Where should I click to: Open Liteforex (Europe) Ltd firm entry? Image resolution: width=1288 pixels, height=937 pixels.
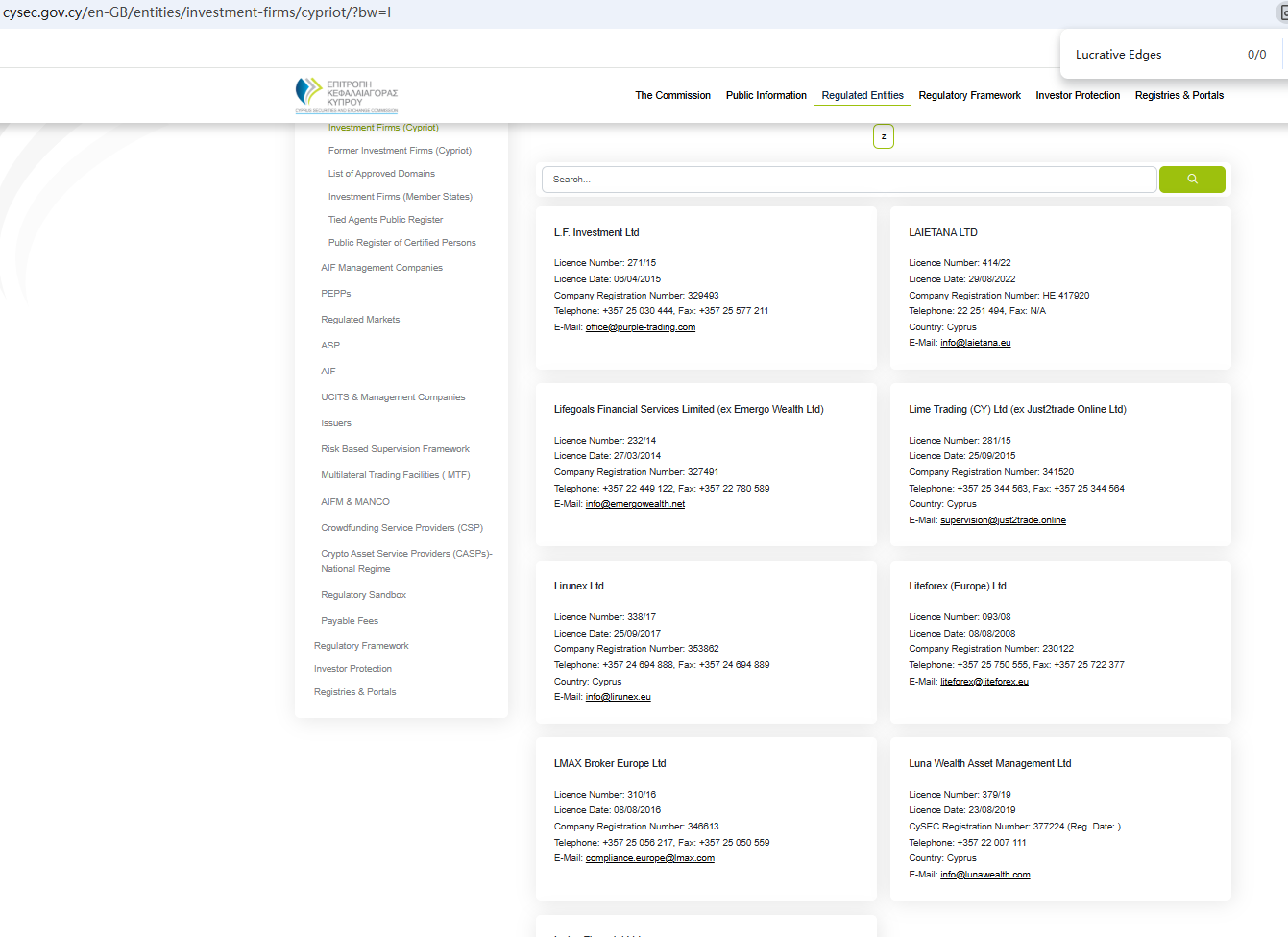(957, 587)
